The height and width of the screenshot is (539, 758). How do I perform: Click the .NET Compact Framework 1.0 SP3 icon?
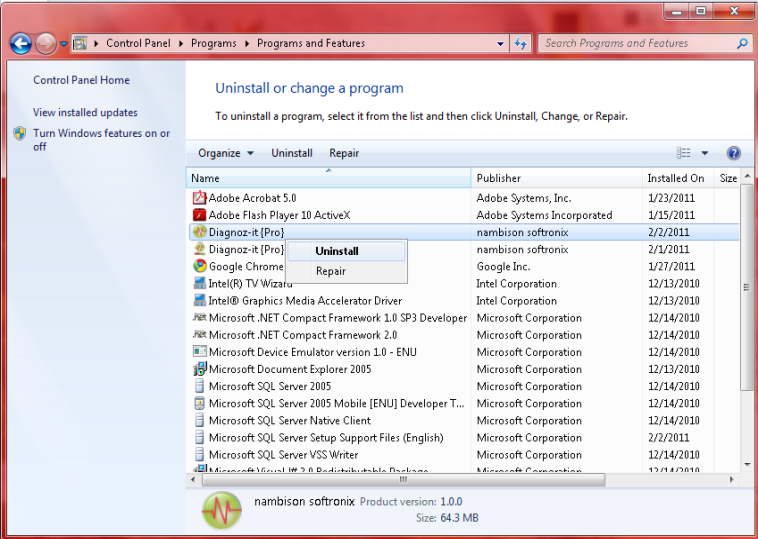pyautogui.click(x=199, y=318)
